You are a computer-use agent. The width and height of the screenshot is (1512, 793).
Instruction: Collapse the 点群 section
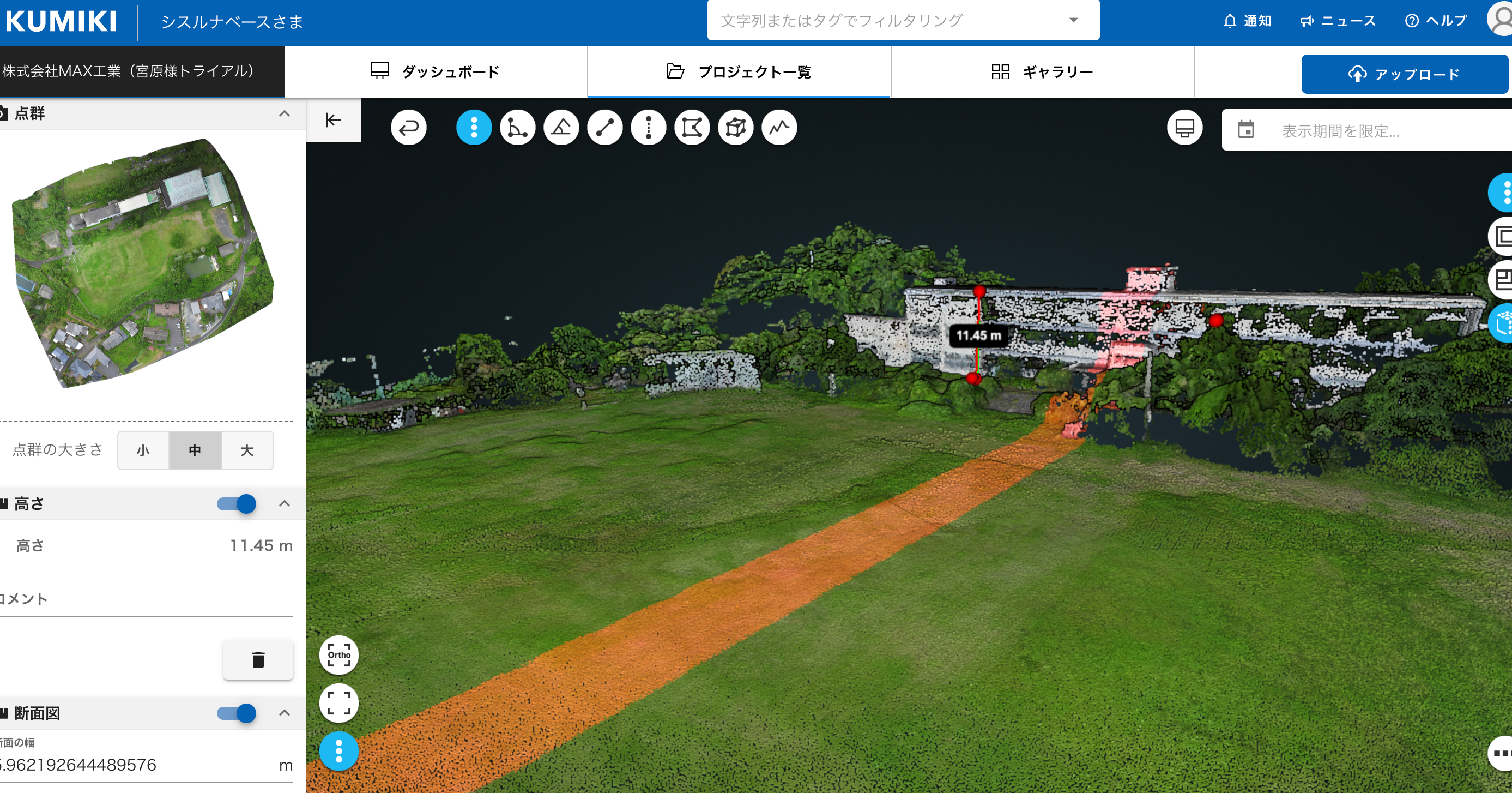point(284,113)
